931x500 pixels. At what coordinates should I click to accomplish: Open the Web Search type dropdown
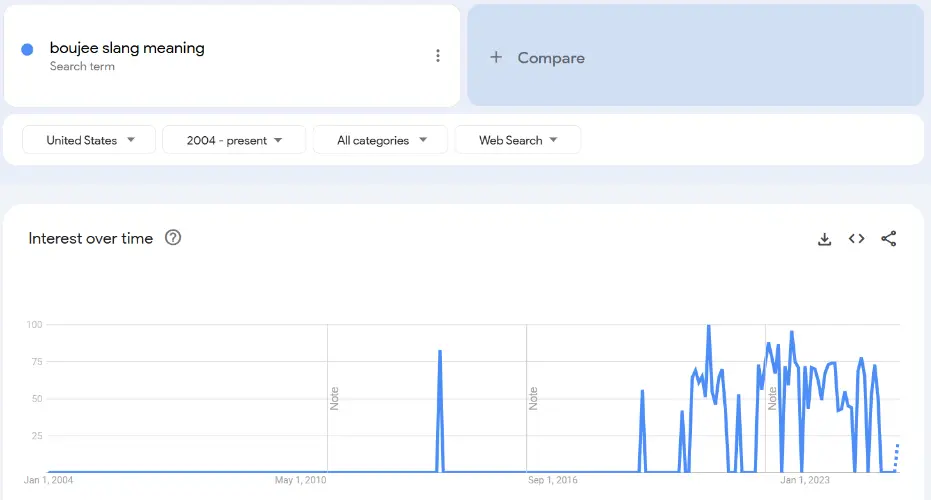coord(518,140)
